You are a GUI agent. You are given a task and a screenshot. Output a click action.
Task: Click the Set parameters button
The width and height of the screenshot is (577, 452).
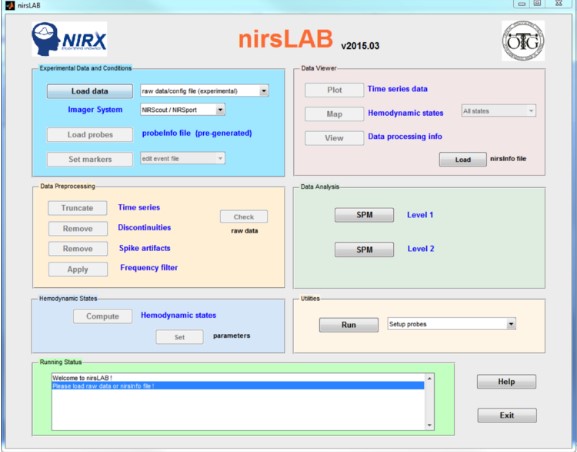(180, 337)
